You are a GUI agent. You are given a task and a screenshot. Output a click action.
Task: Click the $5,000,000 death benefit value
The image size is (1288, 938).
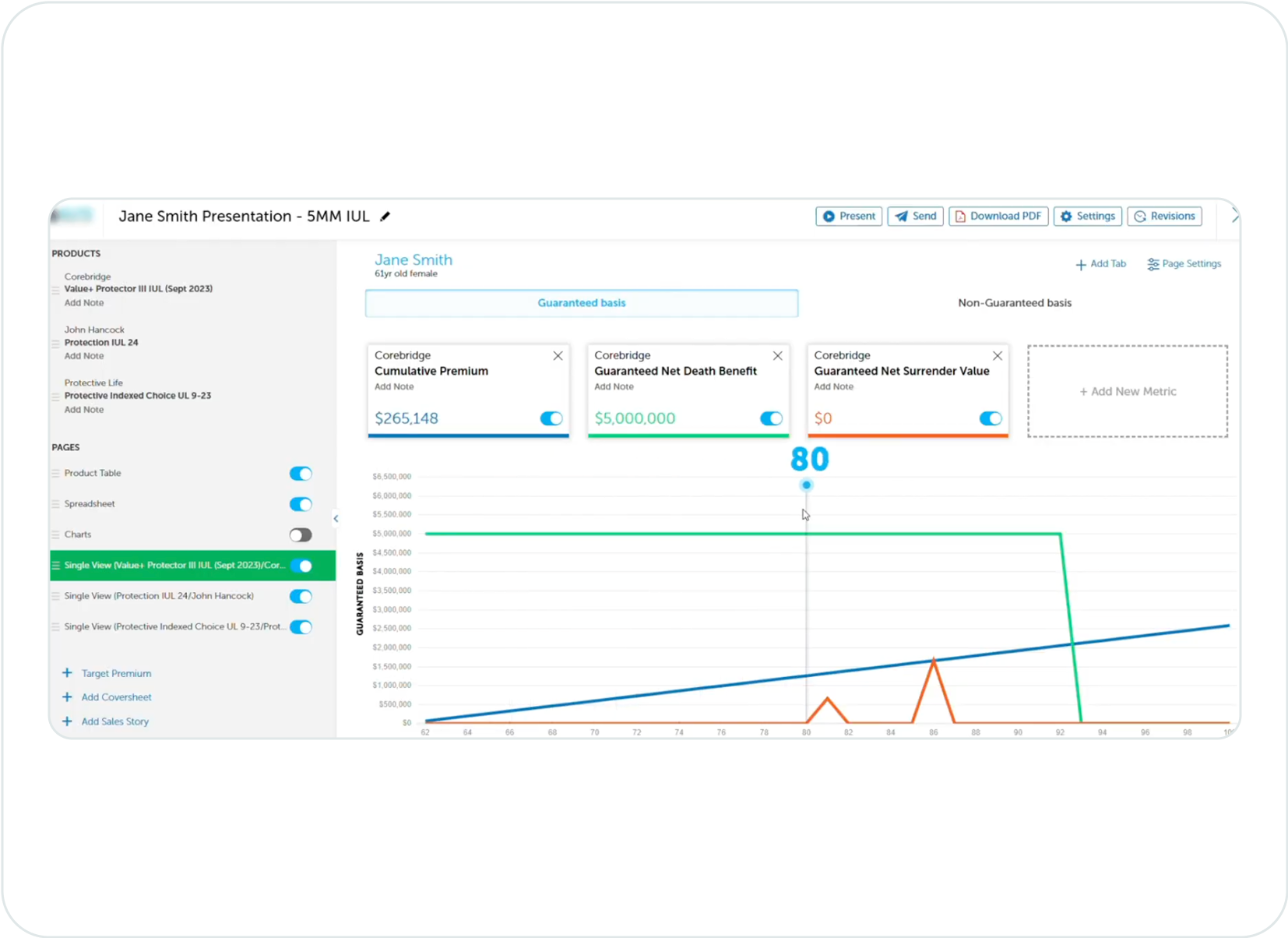pos(635,418)
